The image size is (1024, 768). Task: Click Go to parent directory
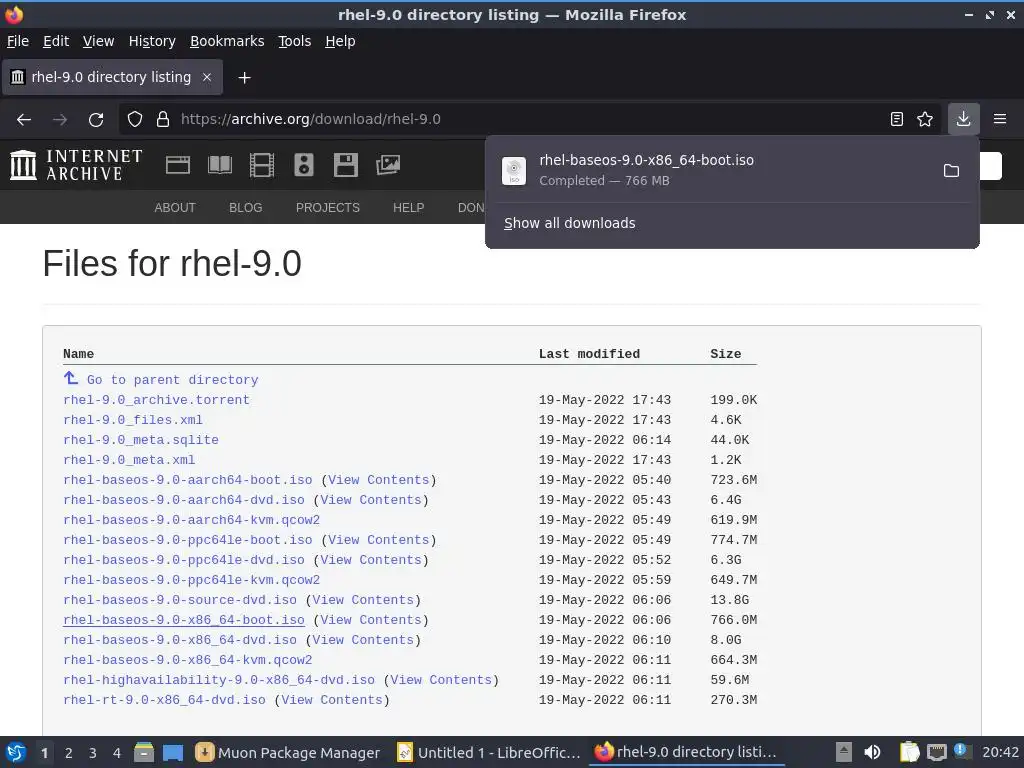pyautogui.click(x=172, y=380)
